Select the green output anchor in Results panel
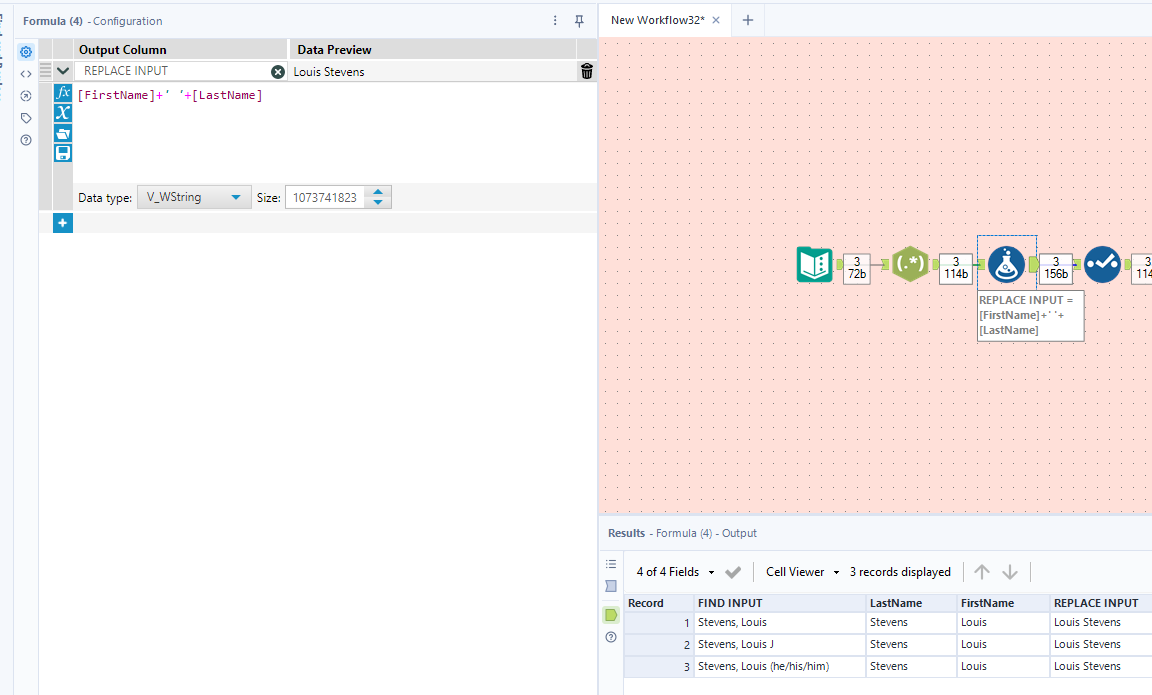Viewport: 1152px width, 695px height. 611,615
